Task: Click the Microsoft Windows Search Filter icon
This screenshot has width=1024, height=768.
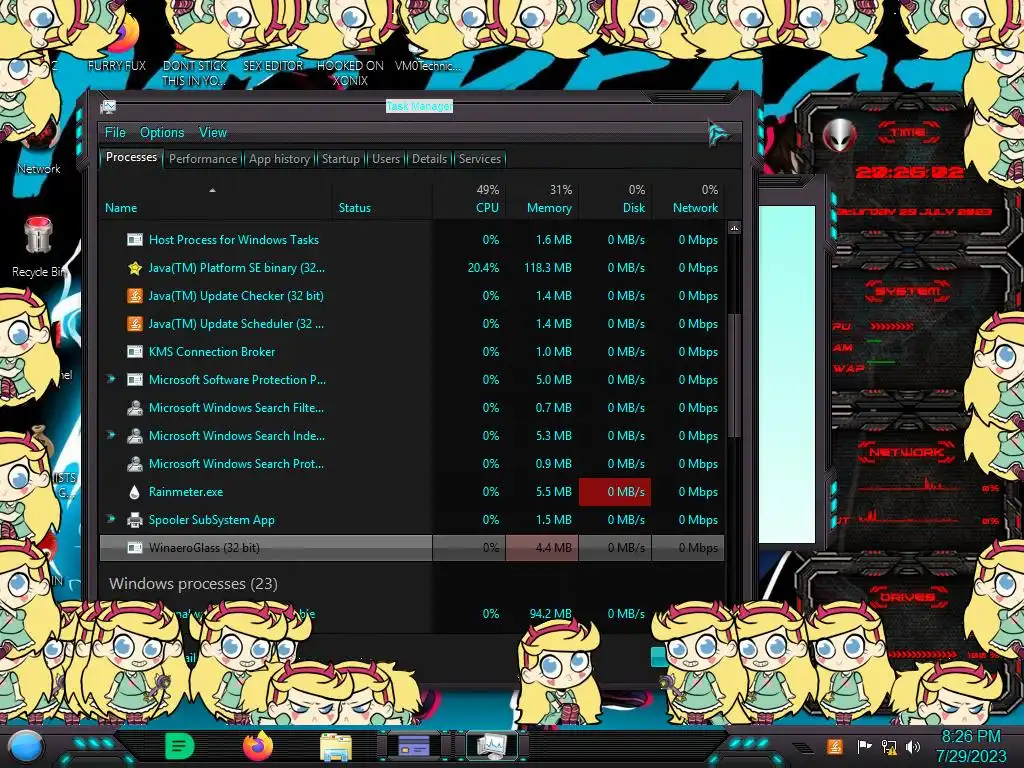Action: pyautogui.click(x=135, y=408)
